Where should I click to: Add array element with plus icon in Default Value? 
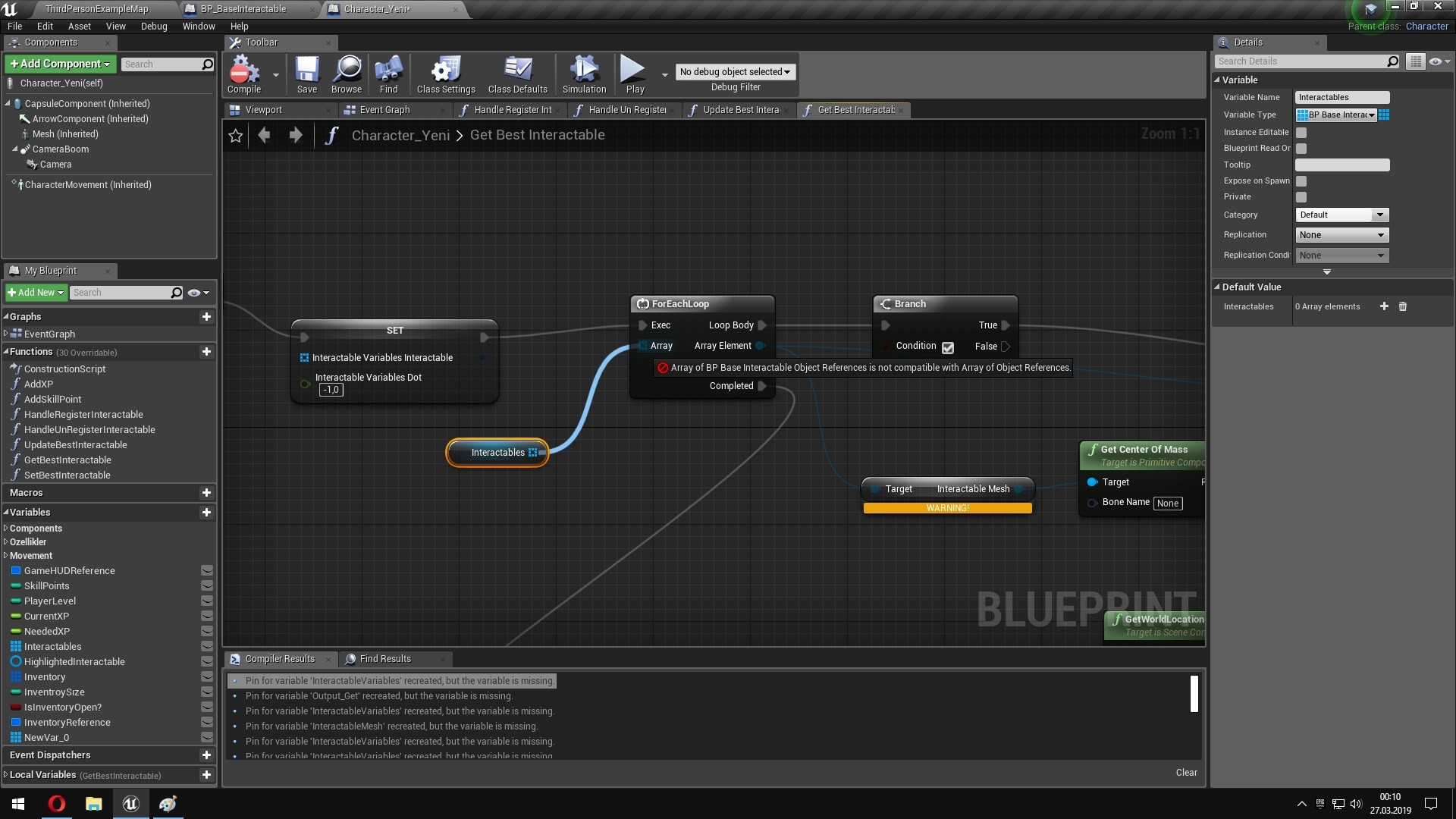(x=1384, y=306)
